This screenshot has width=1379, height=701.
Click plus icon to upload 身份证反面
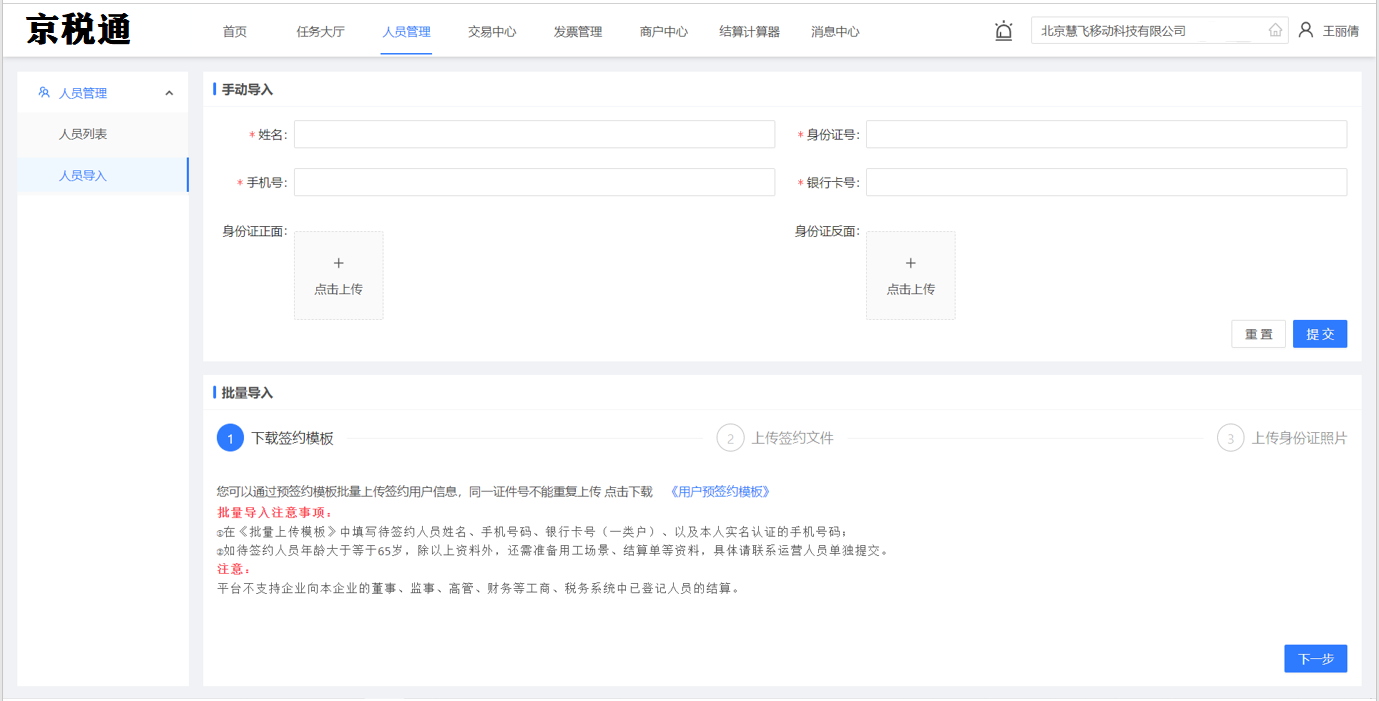pyautogui.click(x=910, y=264)
